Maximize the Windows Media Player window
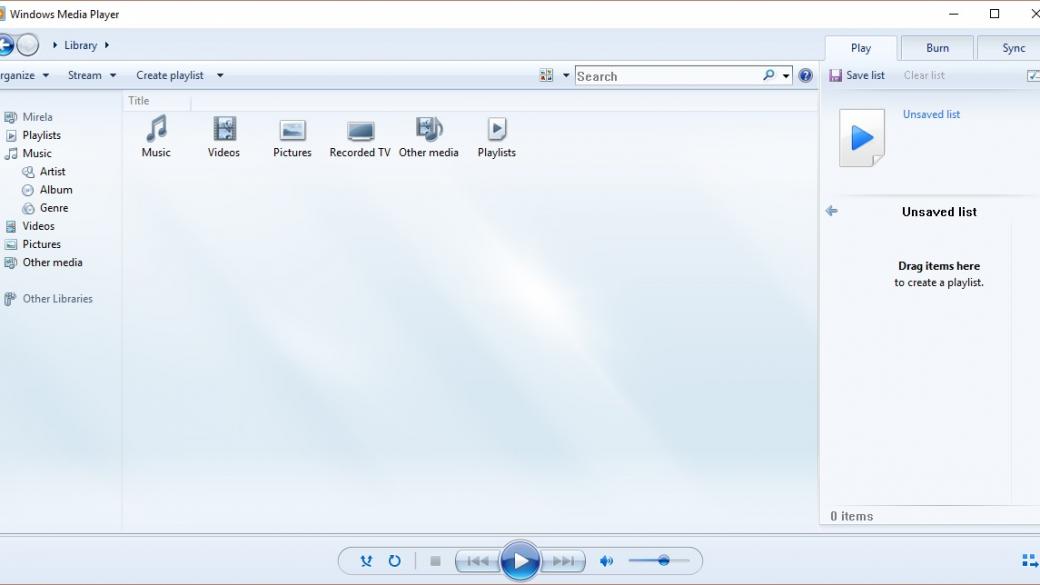The height and width of the screenshot is (585, 1040). [994, 14]
